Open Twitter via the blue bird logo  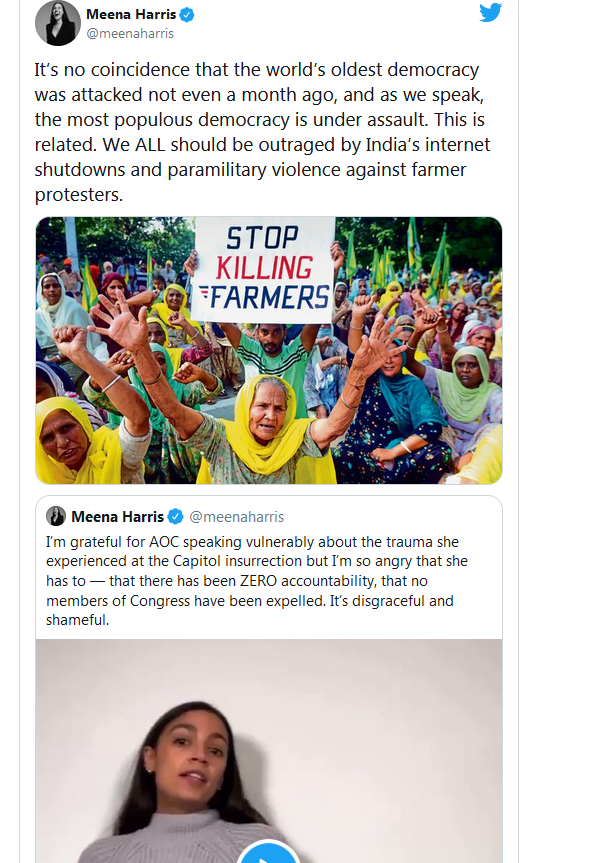coord(490,13)
